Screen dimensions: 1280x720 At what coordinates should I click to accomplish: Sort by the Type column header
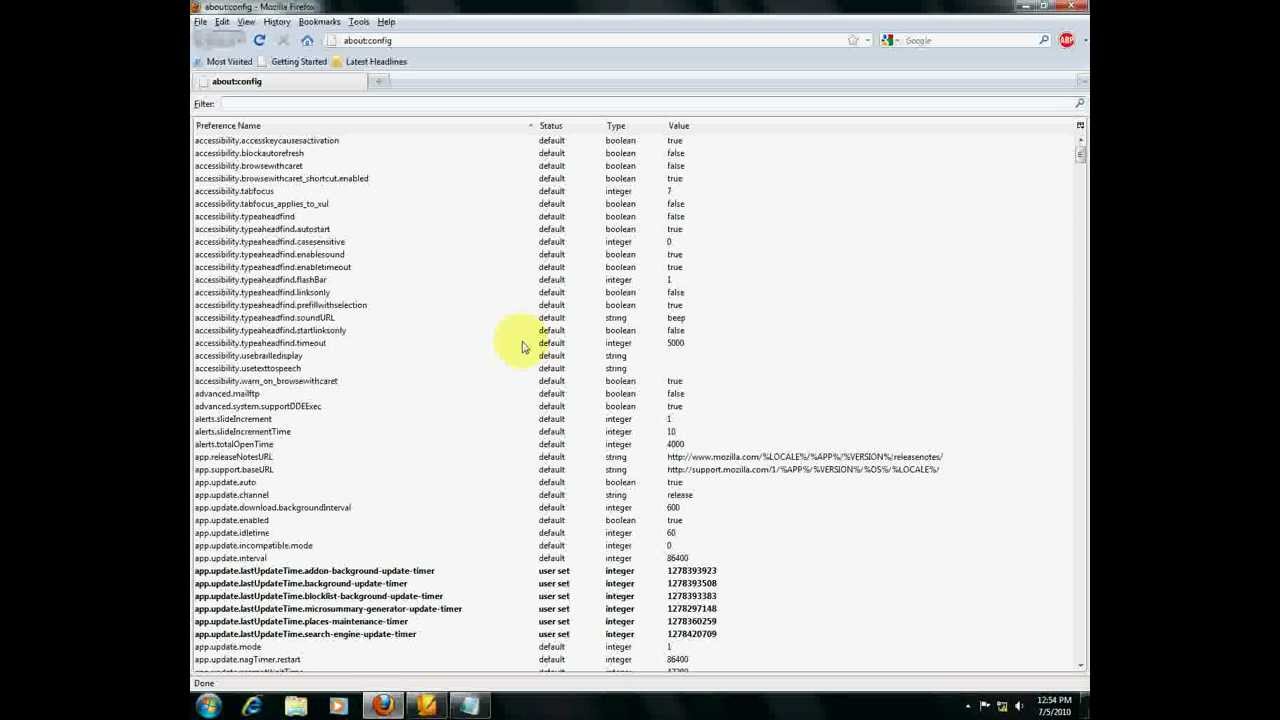633,126
